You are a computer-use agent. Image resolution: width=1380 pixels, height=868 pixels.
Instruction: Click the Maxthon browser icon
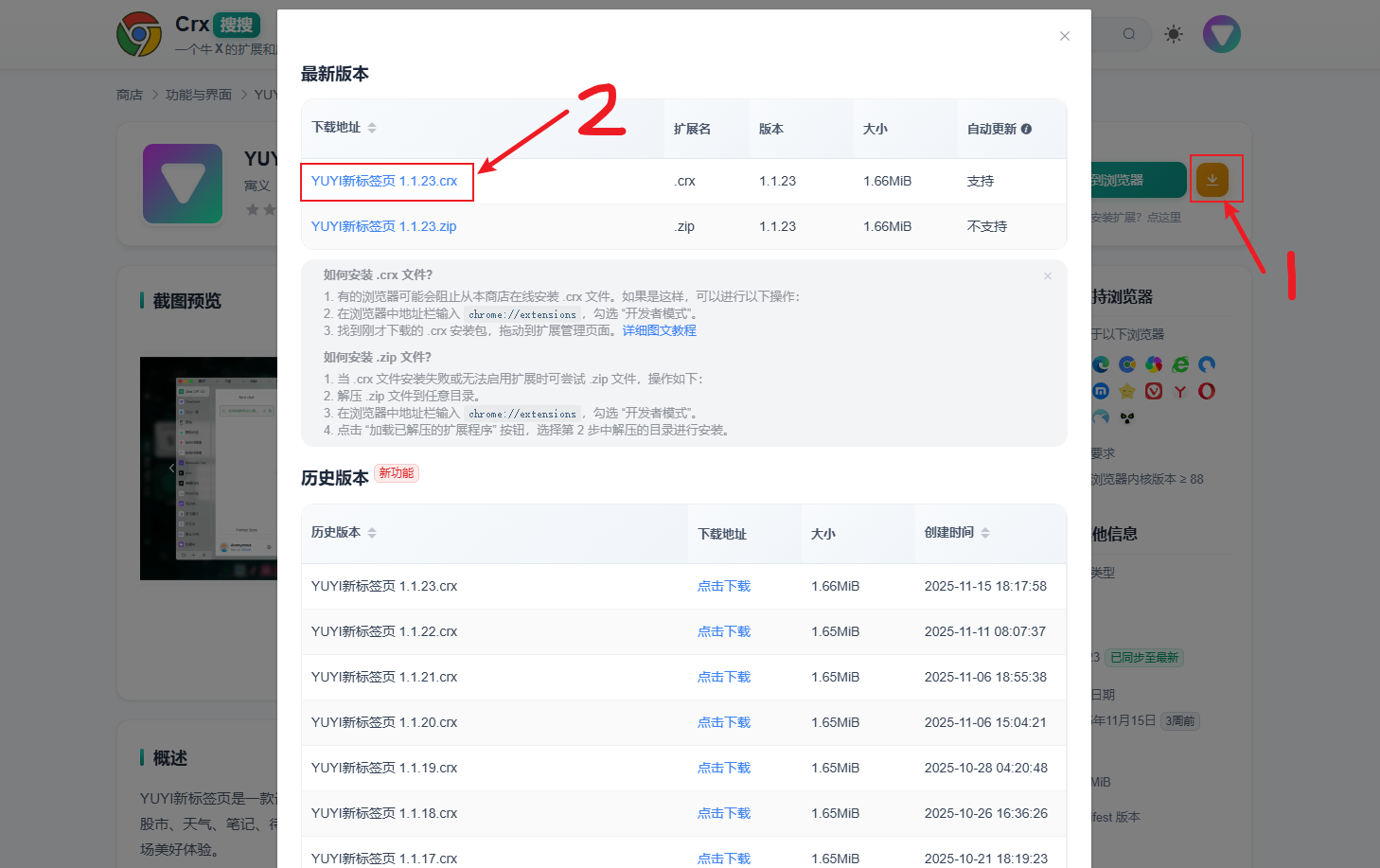coord(1101,391)
